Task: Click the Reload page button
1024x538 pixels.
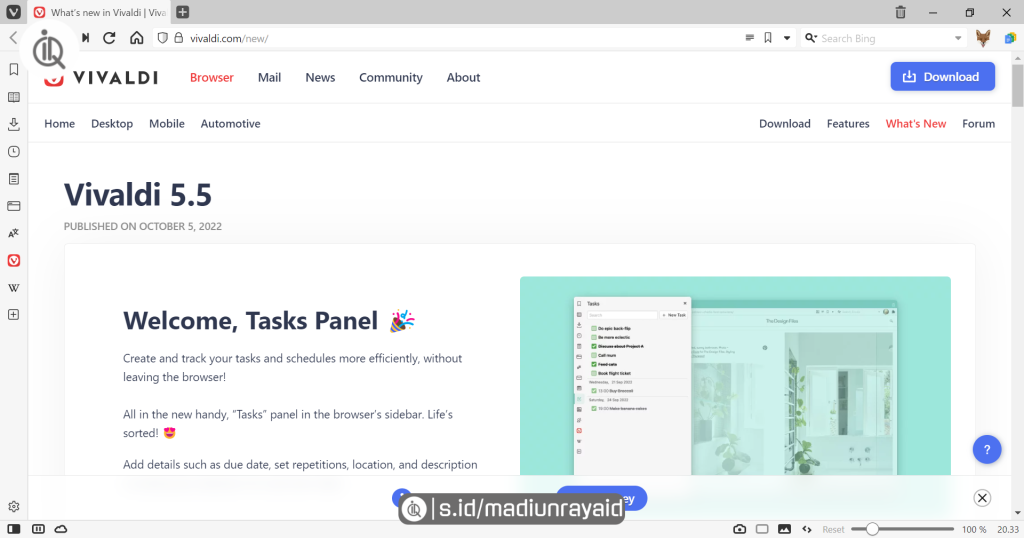Action: [x=109, y=38]
